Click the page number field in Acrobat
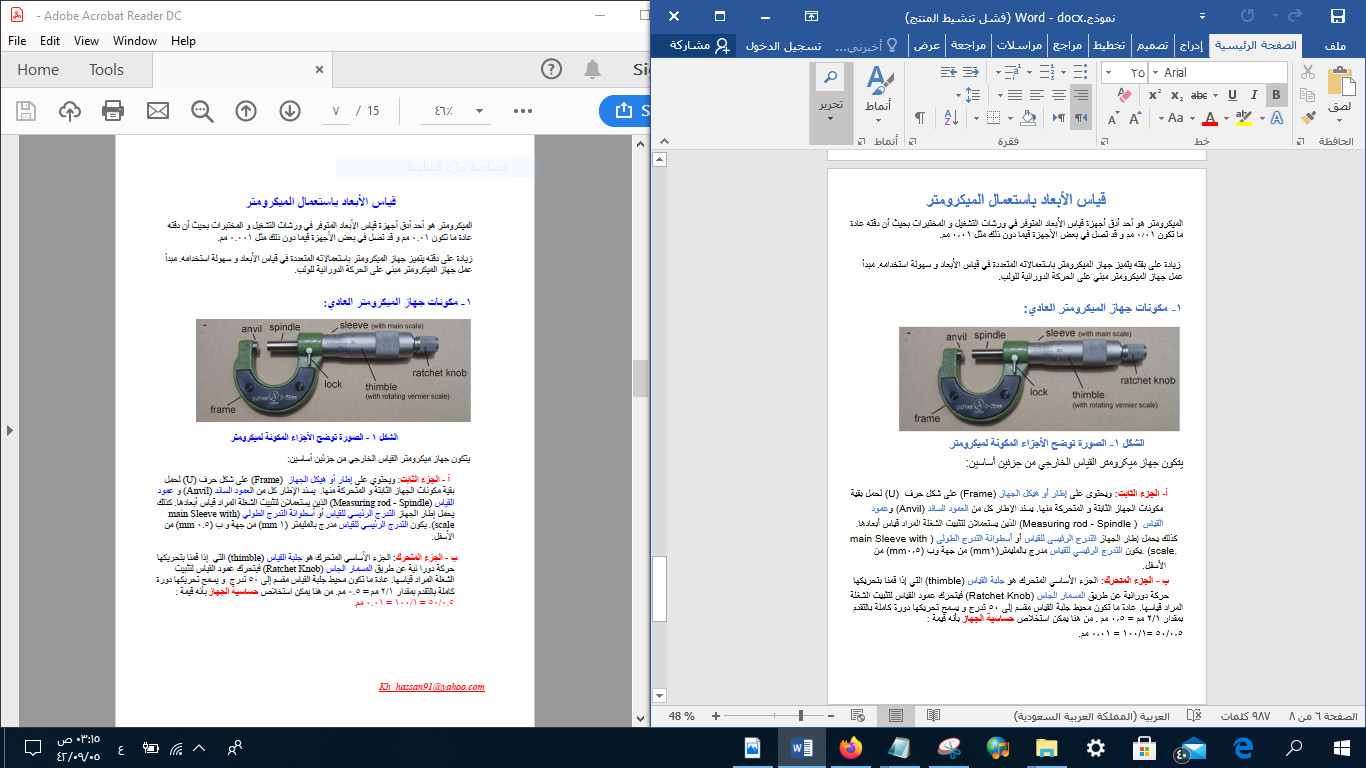Screen dimensions: 1366x768 [335, 112]
